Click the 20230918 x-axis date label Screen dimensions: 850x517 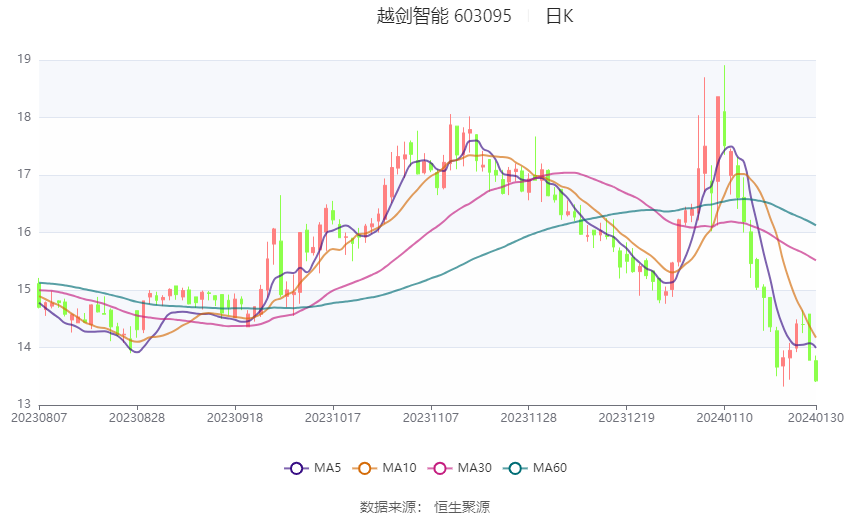click(x=235, y=418)
